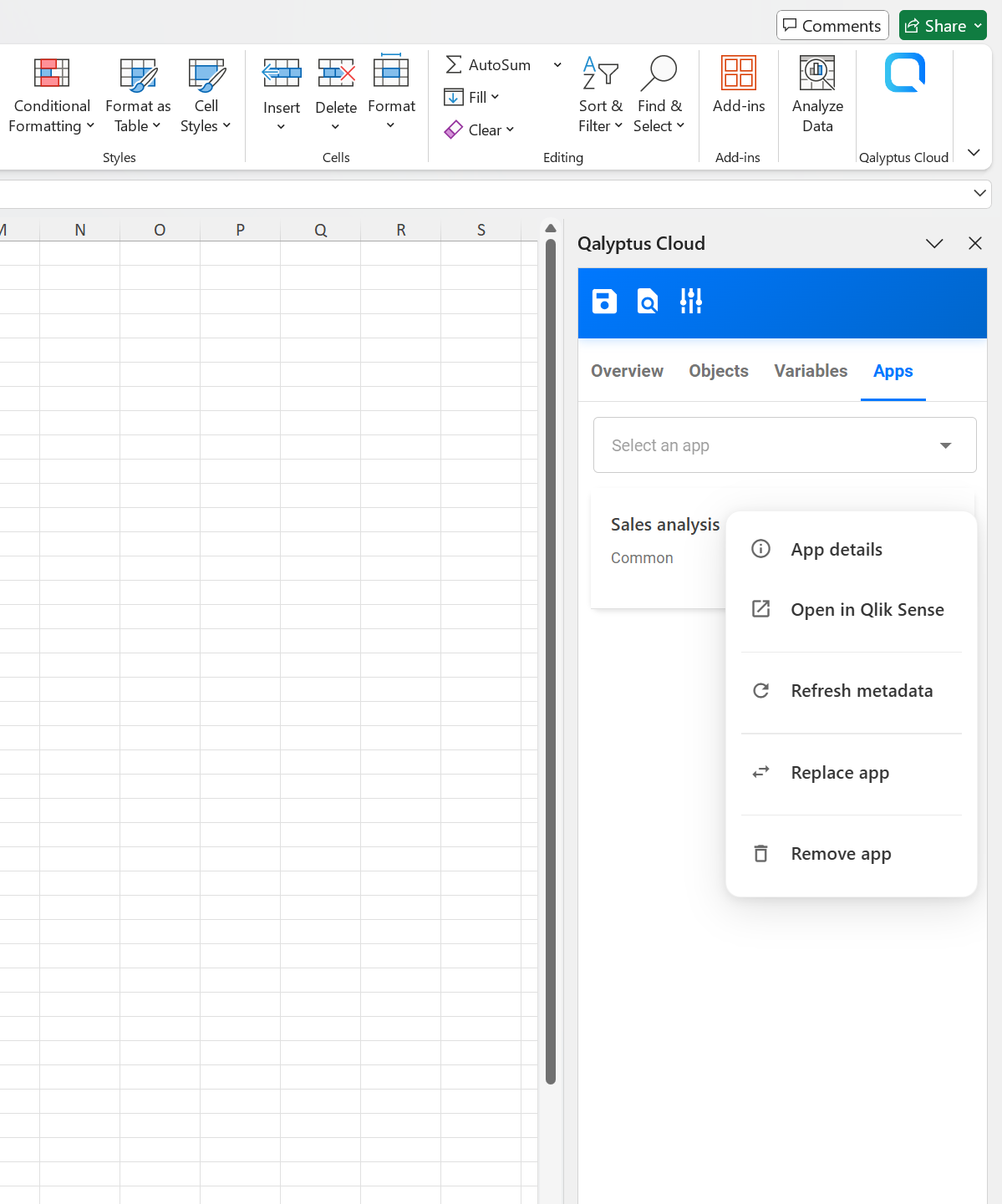The height and width of the screenshot is (1204, 1002).
Task: Click the AutoSum icon
Action: coord(453,64)
